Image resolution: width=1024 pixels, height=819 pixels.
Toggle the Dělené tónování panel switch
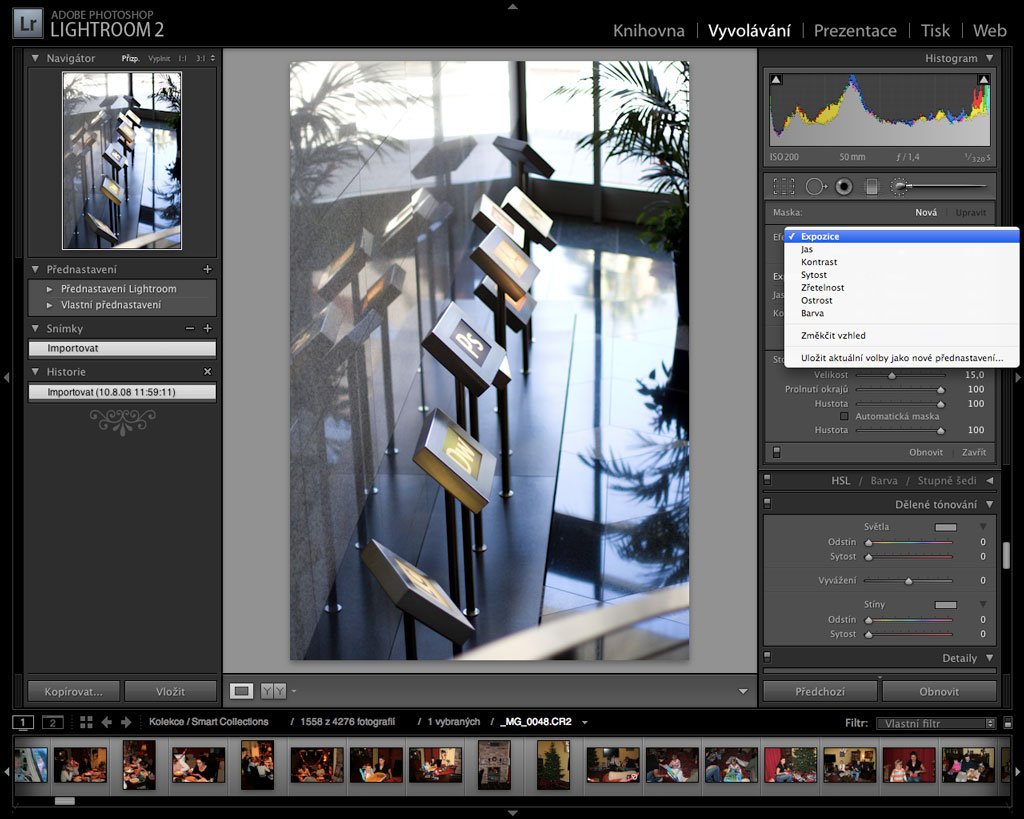coord(767,504)
